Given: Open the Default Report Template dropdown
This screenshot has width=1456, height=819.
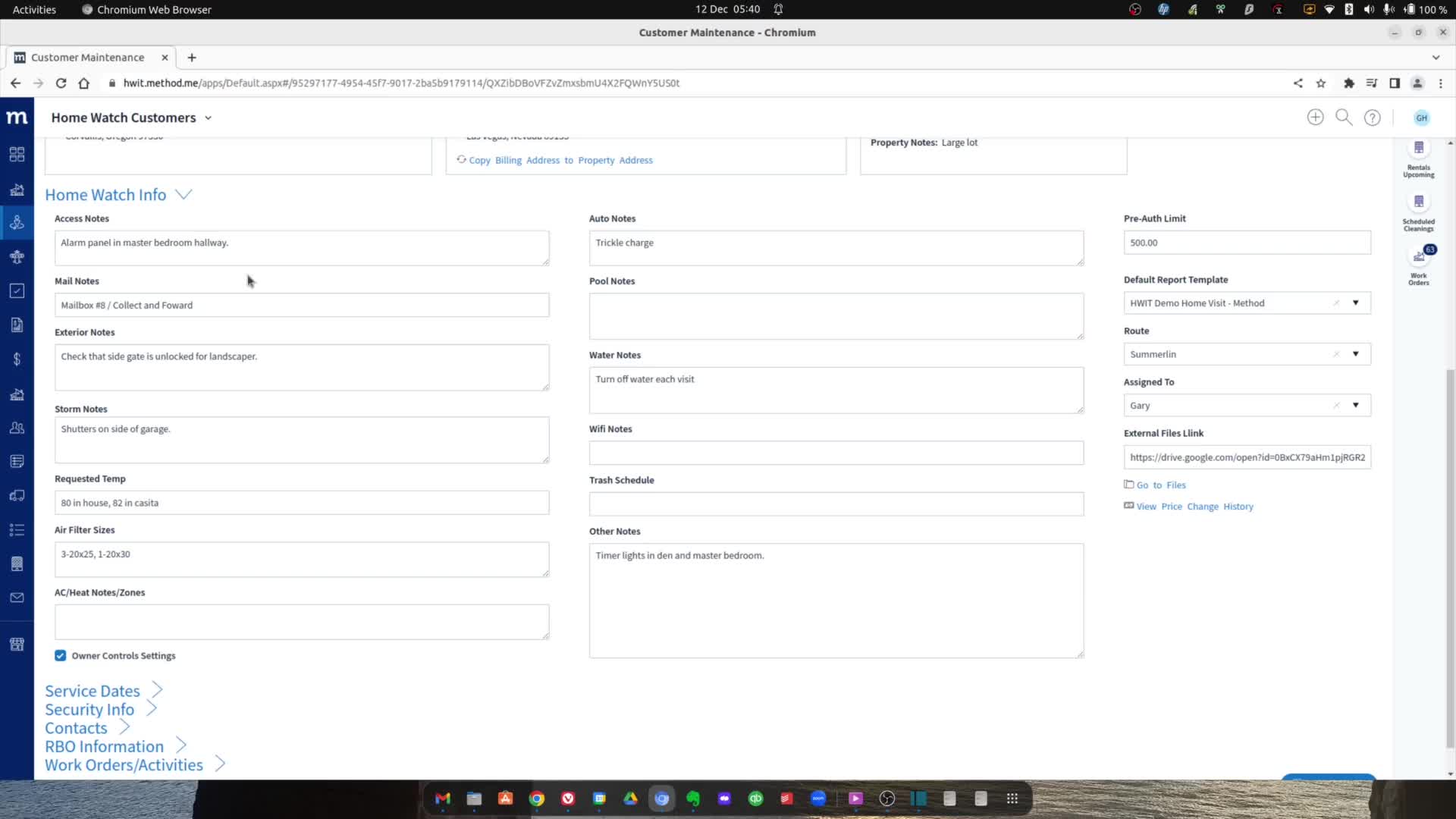Looking at the screenshot, I should pos(1355,303).
